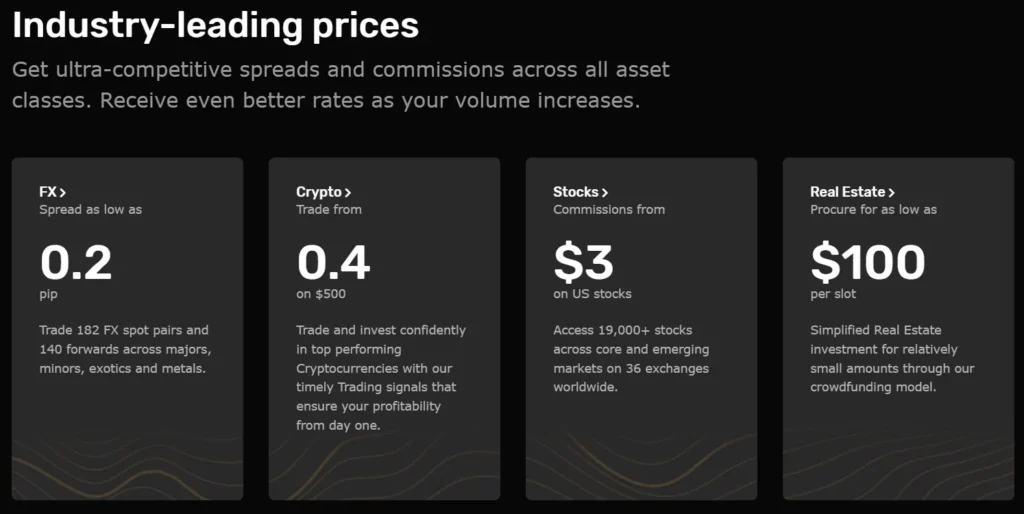This screenshot has height=514, width=1024.
Task: Click the $3 commission figure
Action: (583, 262)
